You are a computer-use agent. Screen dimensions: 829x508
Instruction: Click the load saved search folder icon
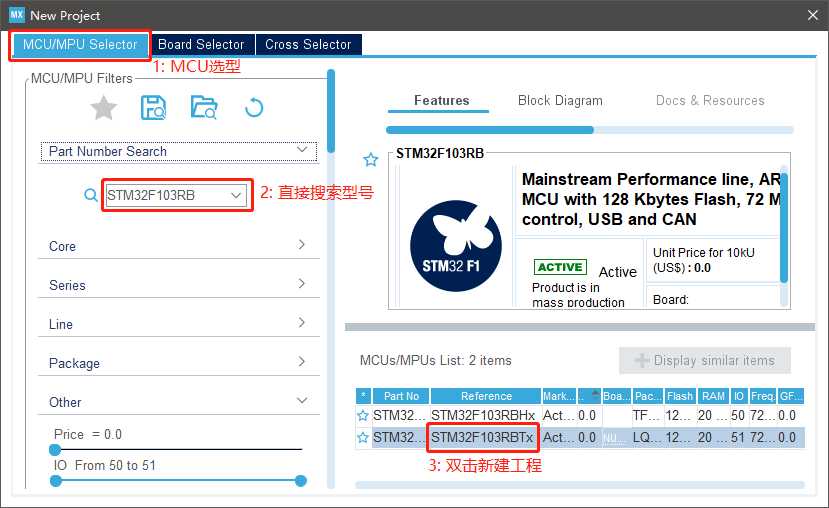click(204, 107)
